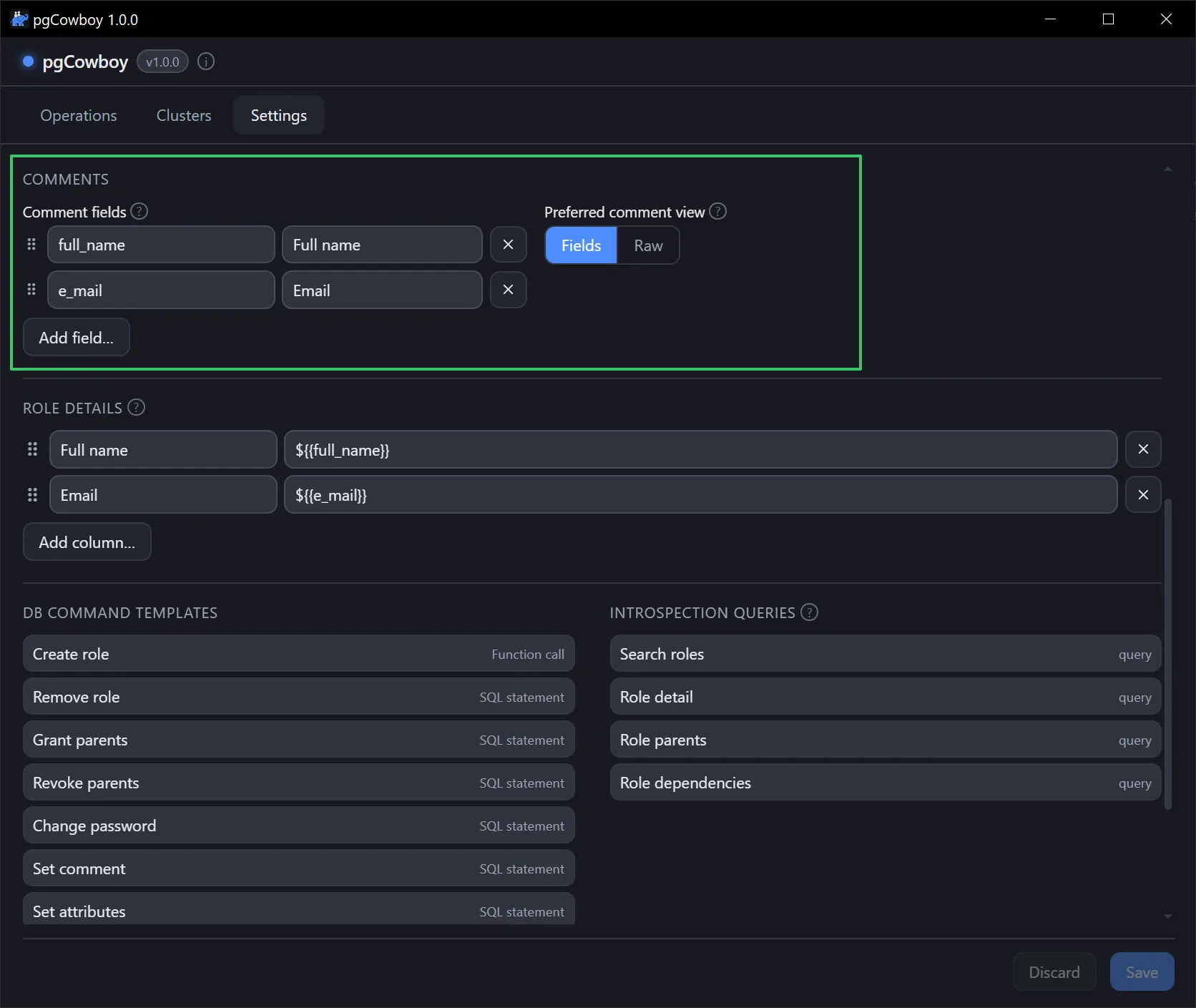The width and height of the screenshot is (1196, 1008).
Task: Select Raw comment view
Action: pyautogui.click(x=648, y=245)
